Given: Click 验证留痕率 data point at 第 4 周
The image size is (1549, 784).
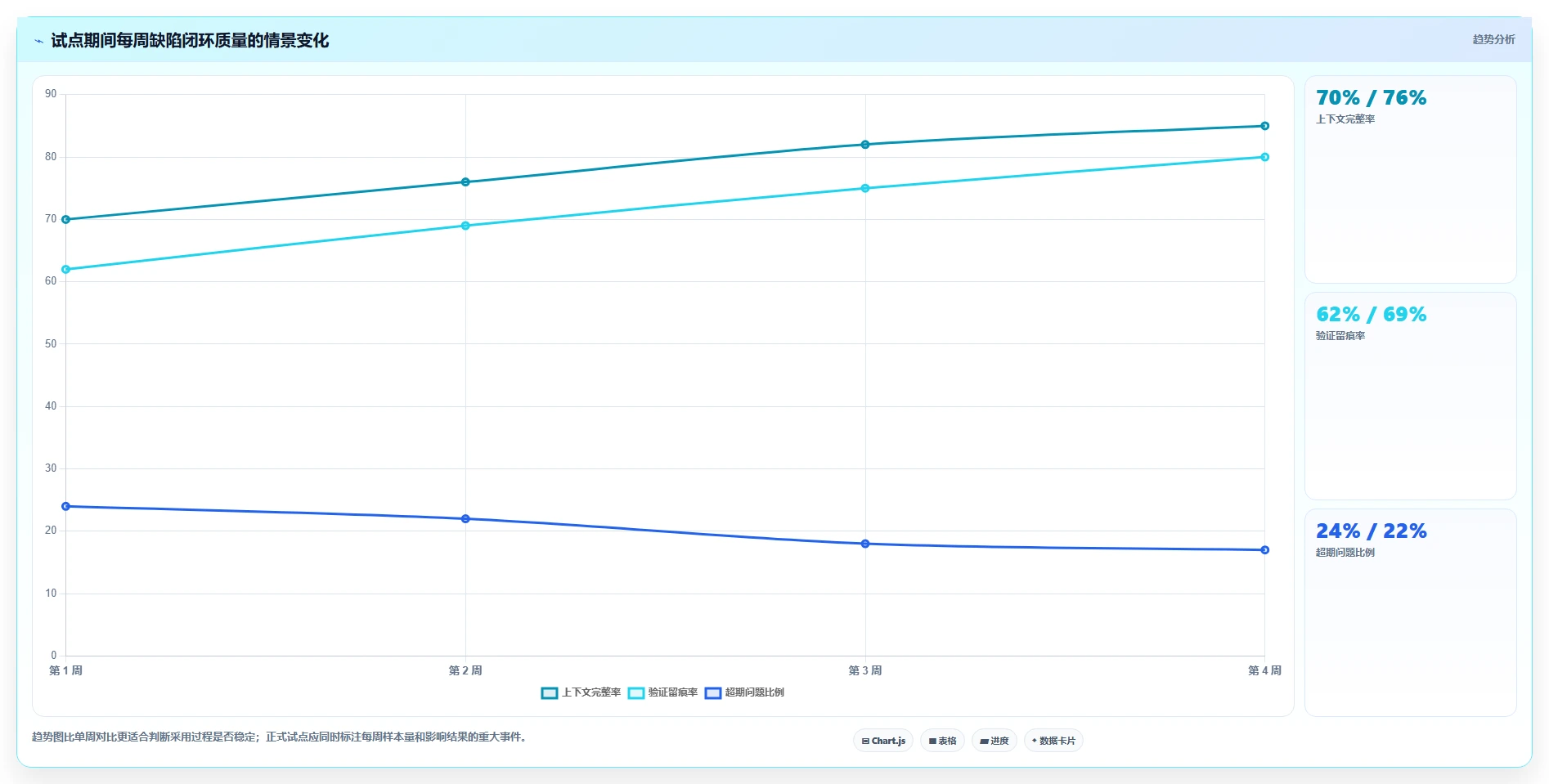Looking at the screenshot, I should 1264,157.
